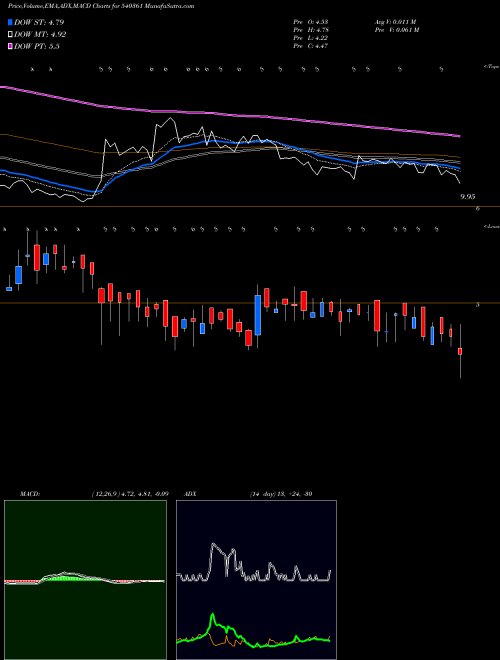
Task: Click the 'Avg V: 0.011 M' volume text
Action: pos(395,22)
